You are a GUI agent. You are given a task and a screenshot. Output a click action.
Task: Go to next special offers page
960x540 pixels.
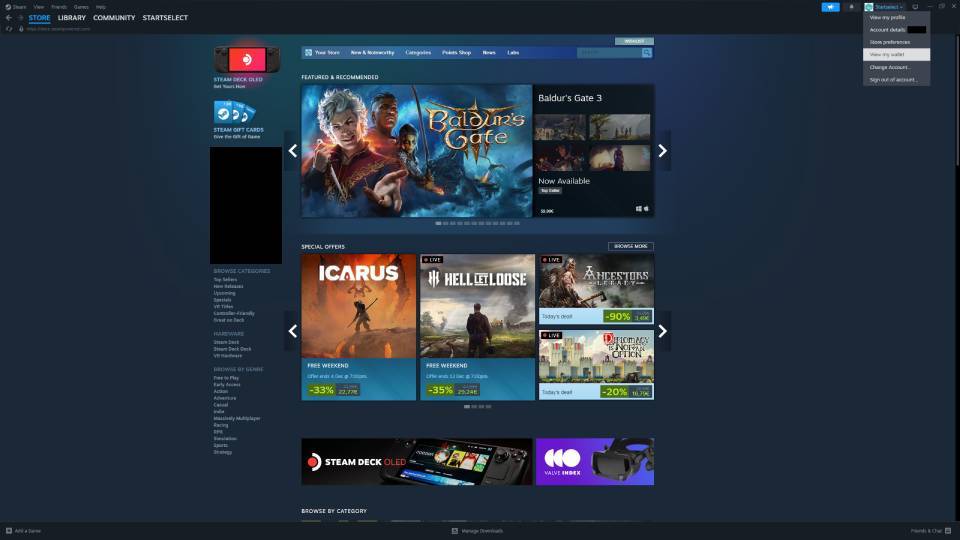662,331
